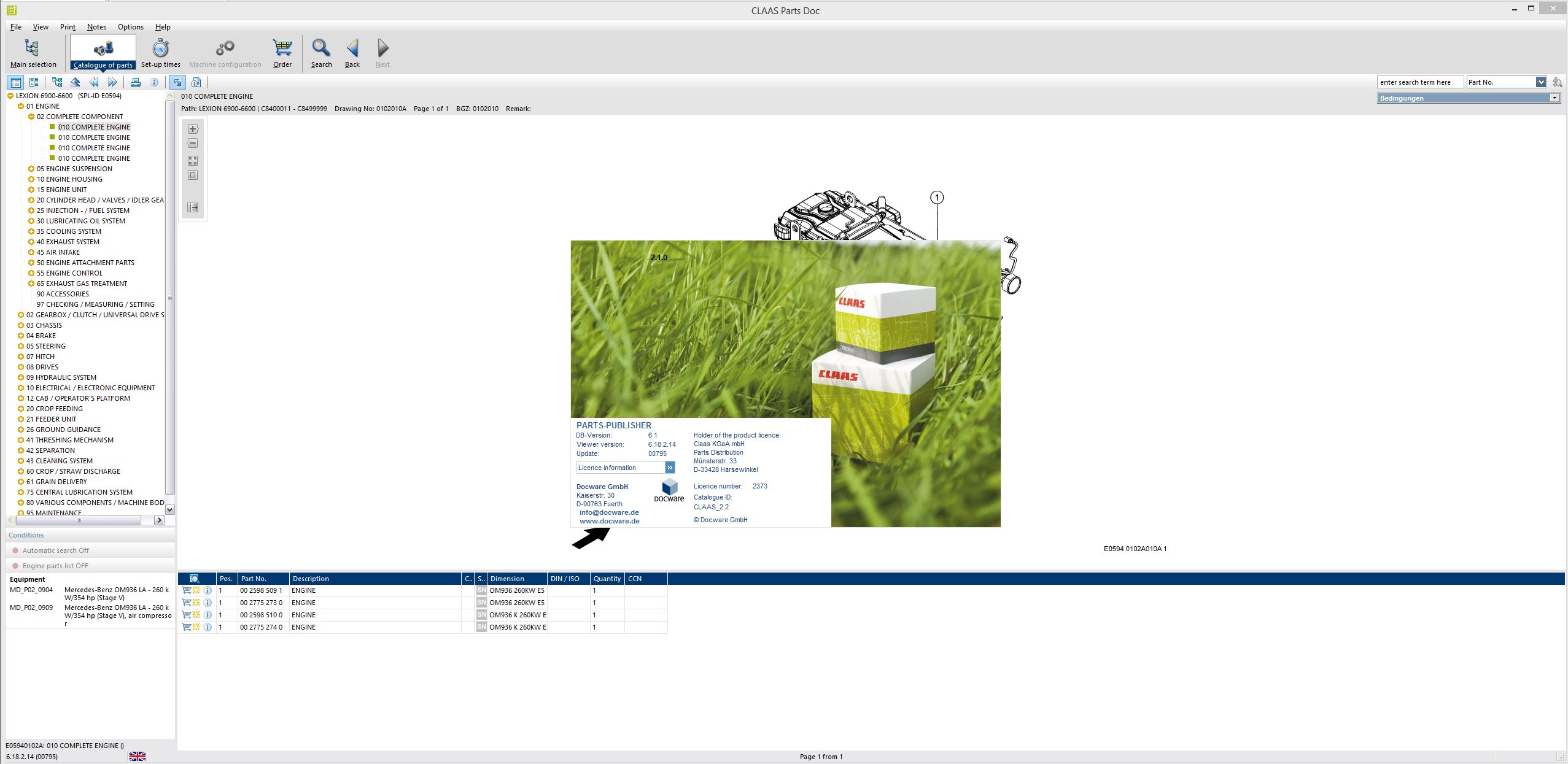Zoom out of the drawing with minus icon
Screen dimensions: 1568x764
pyautogui.click(x=193, y=144)
